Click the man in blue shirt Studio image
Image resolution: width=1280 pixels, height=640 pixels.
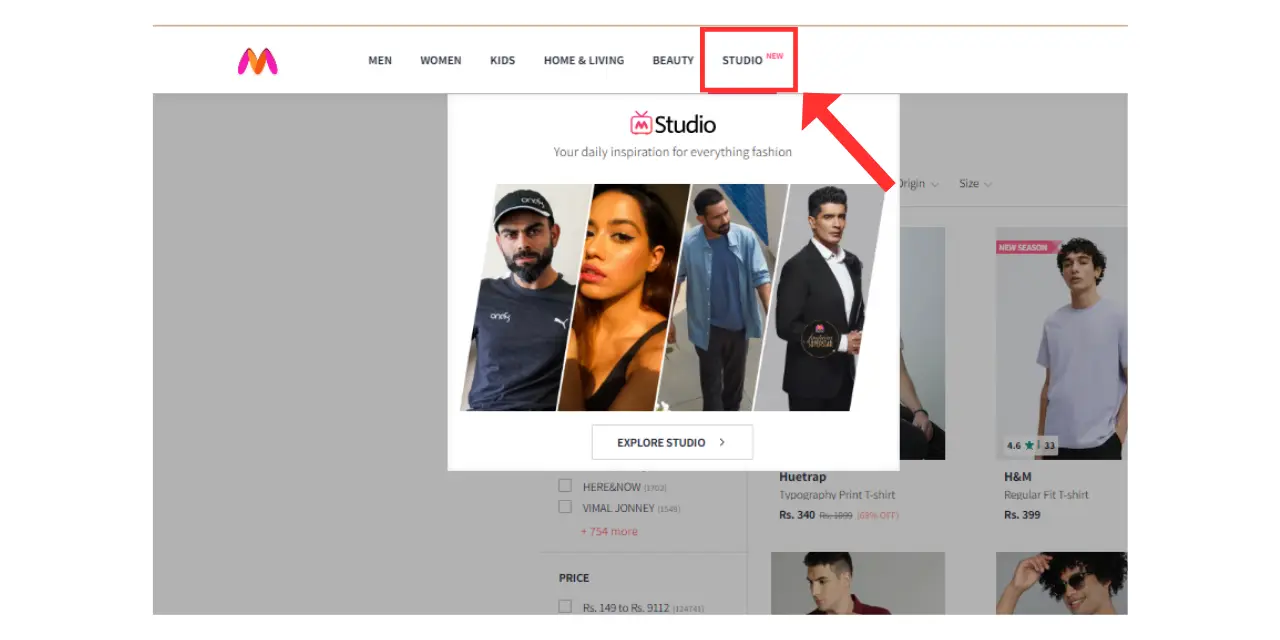[x=720, y=298]
